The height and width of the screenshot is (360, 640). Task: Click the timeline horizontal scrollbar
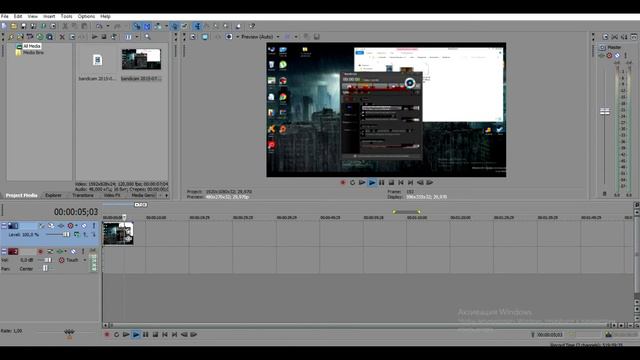(x=359, y=325)
